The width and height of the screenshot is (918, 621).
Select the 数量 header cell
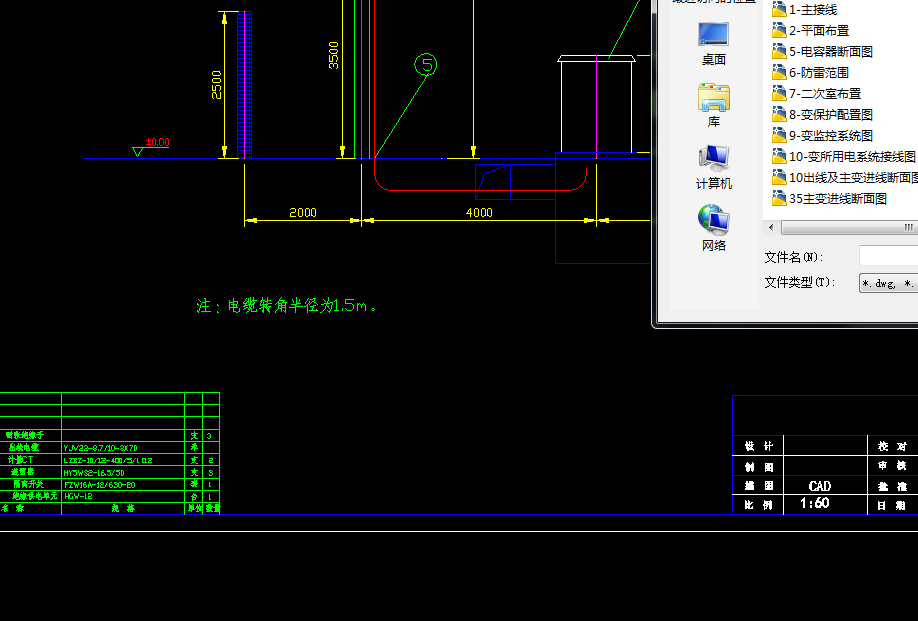click(x=212, y=509)
